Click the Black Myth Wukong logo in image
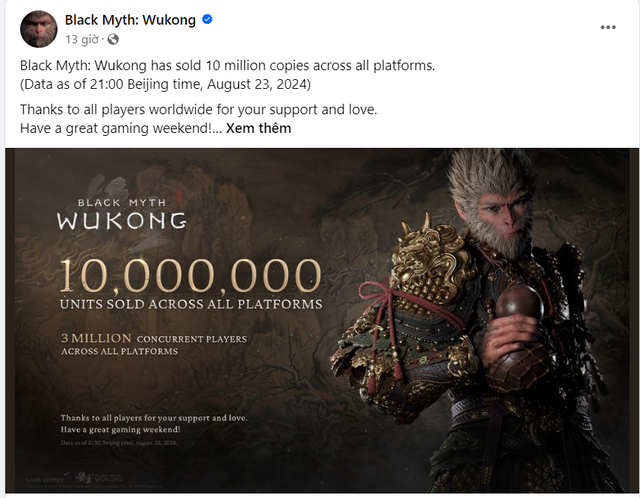Image resolution: width=640 pixels, height=498 pixels. [121, 211]
